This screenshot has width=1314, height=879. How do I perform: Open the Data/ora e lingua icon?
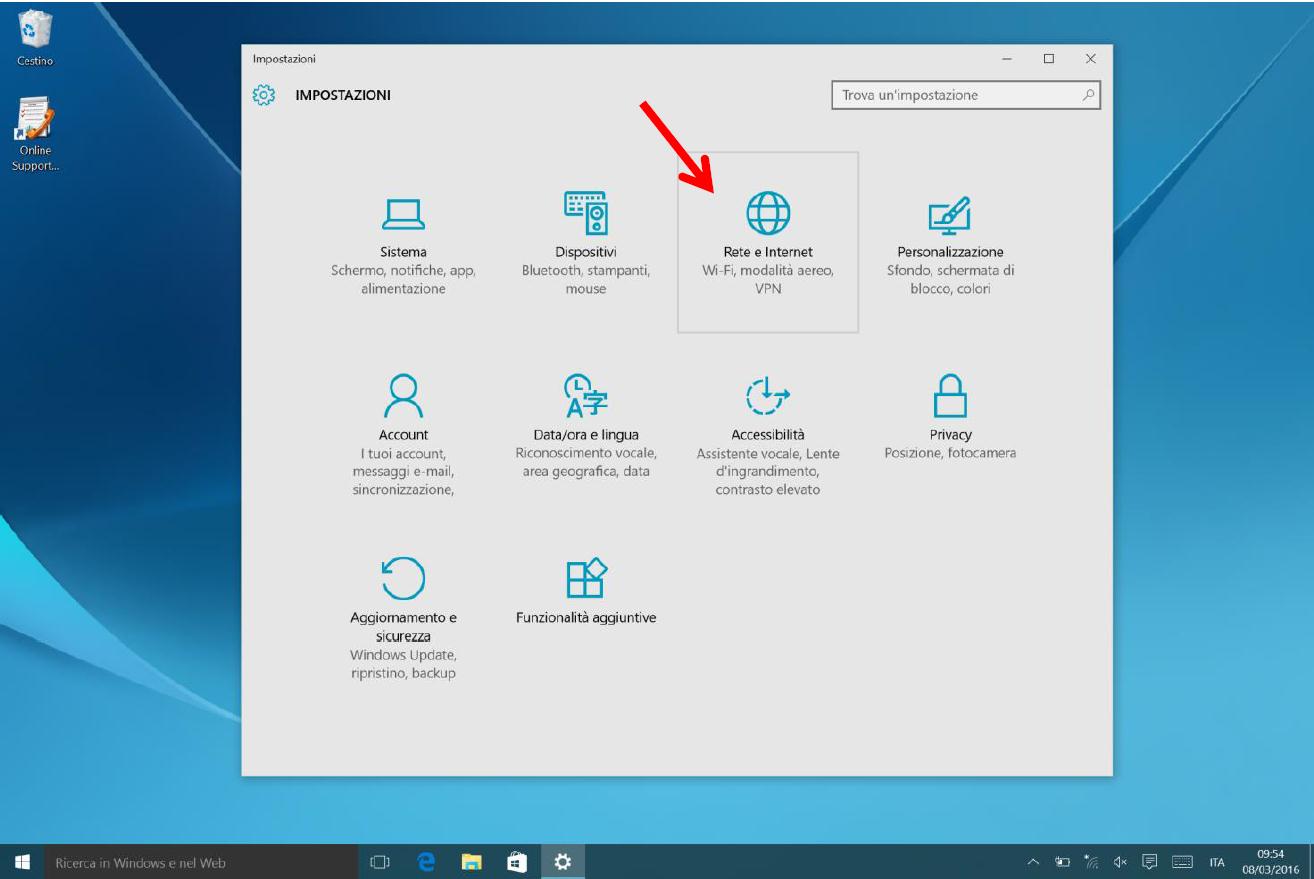[585, 394]
